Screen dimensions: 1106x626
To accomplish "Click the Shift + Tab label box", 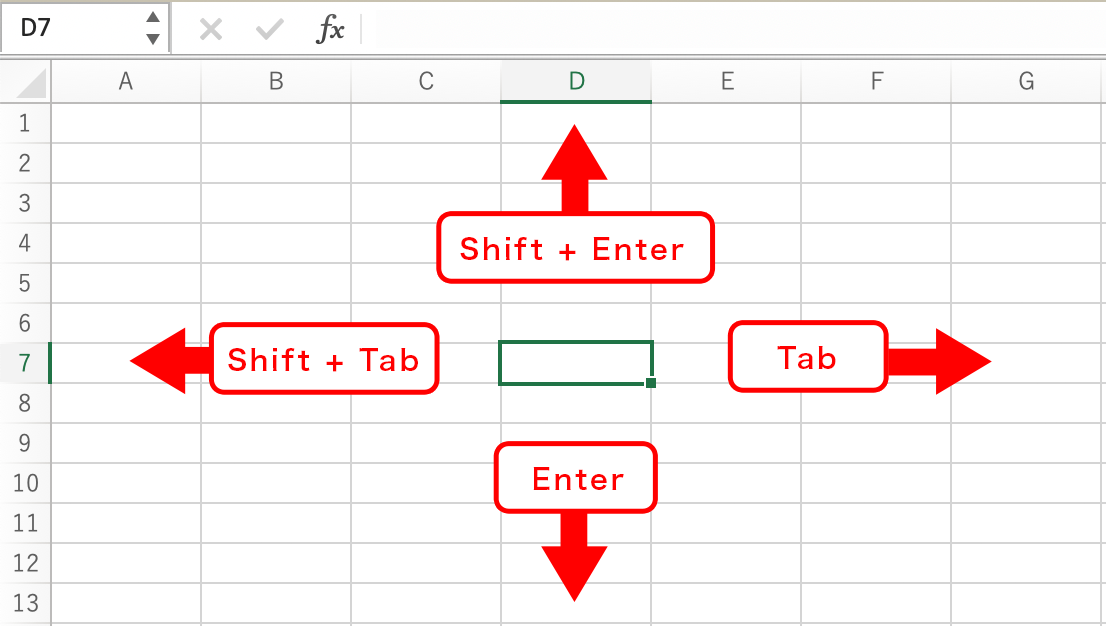I will (x=324, y=359).
